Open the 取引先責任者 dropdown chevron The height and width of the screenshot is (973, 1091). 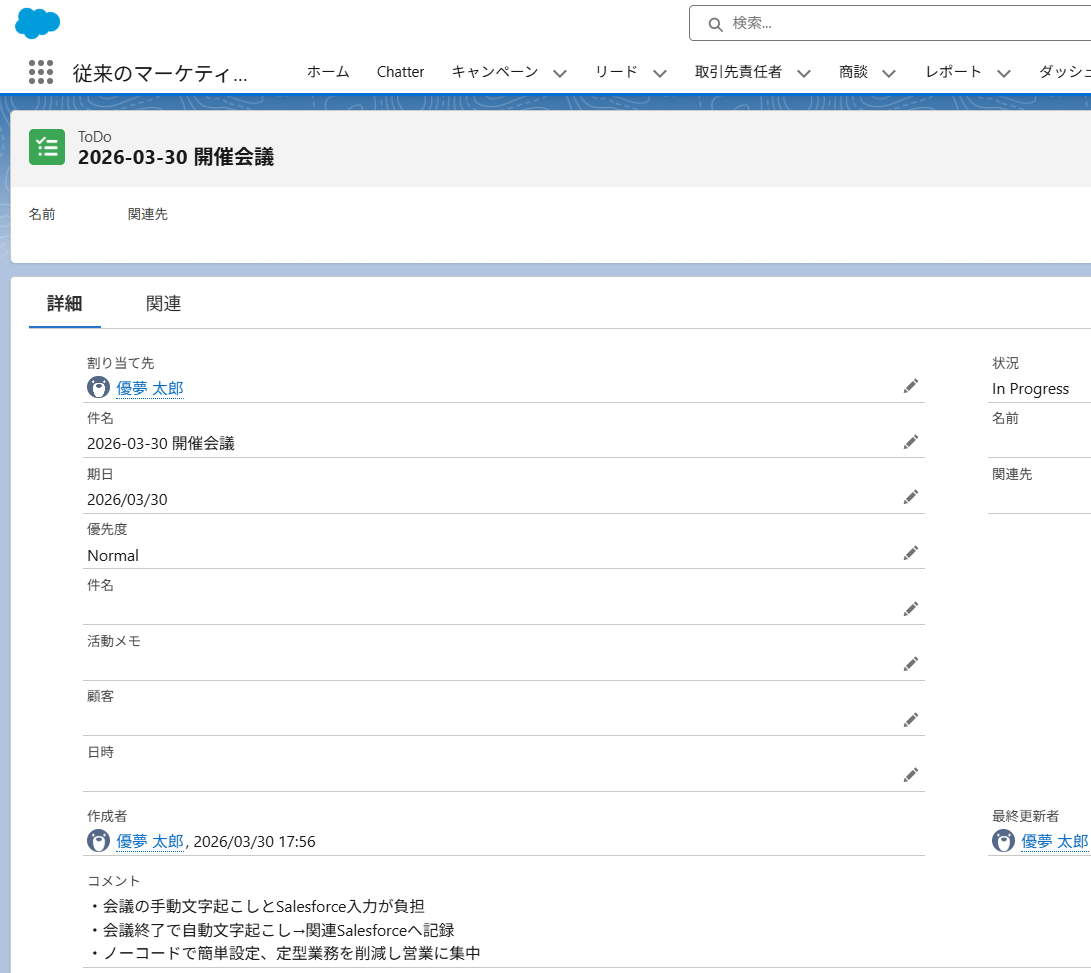click(x=805, y=73)
